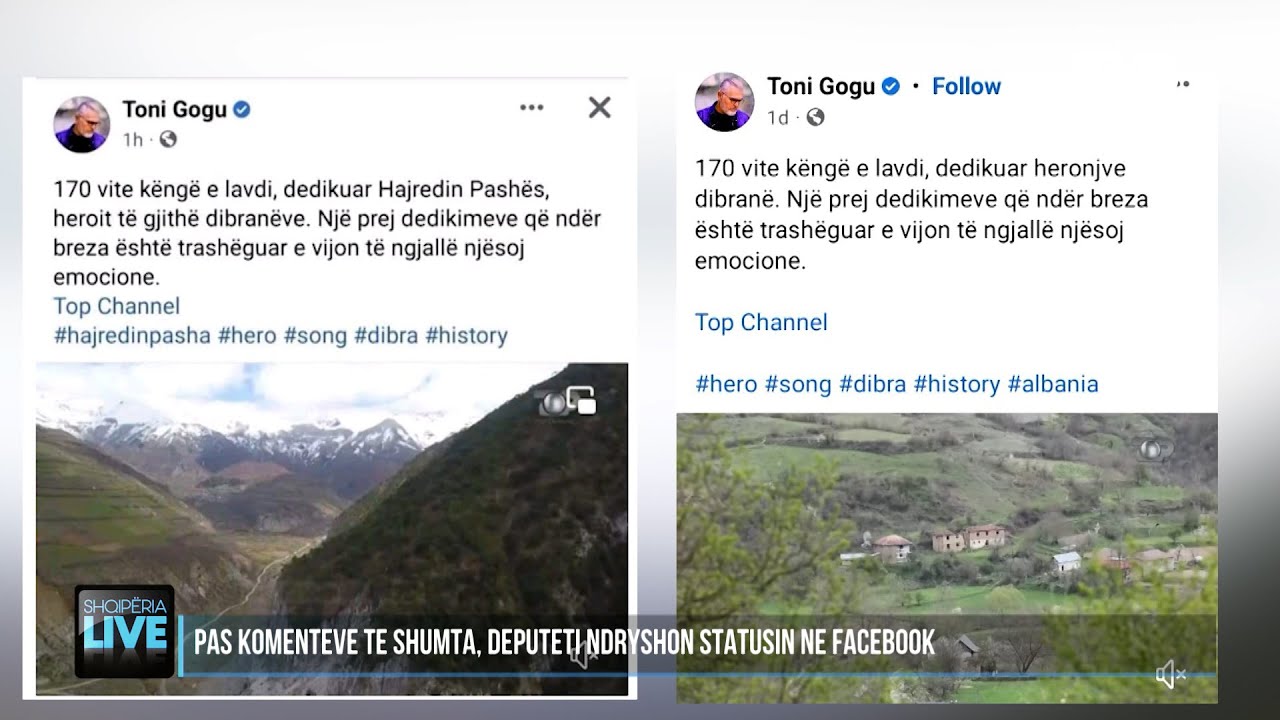Image resolution: width=1280 pixels, height=720 pixels.
Task: Click verified badge beside left Toni Gogu name
Action: click(241, 110)
